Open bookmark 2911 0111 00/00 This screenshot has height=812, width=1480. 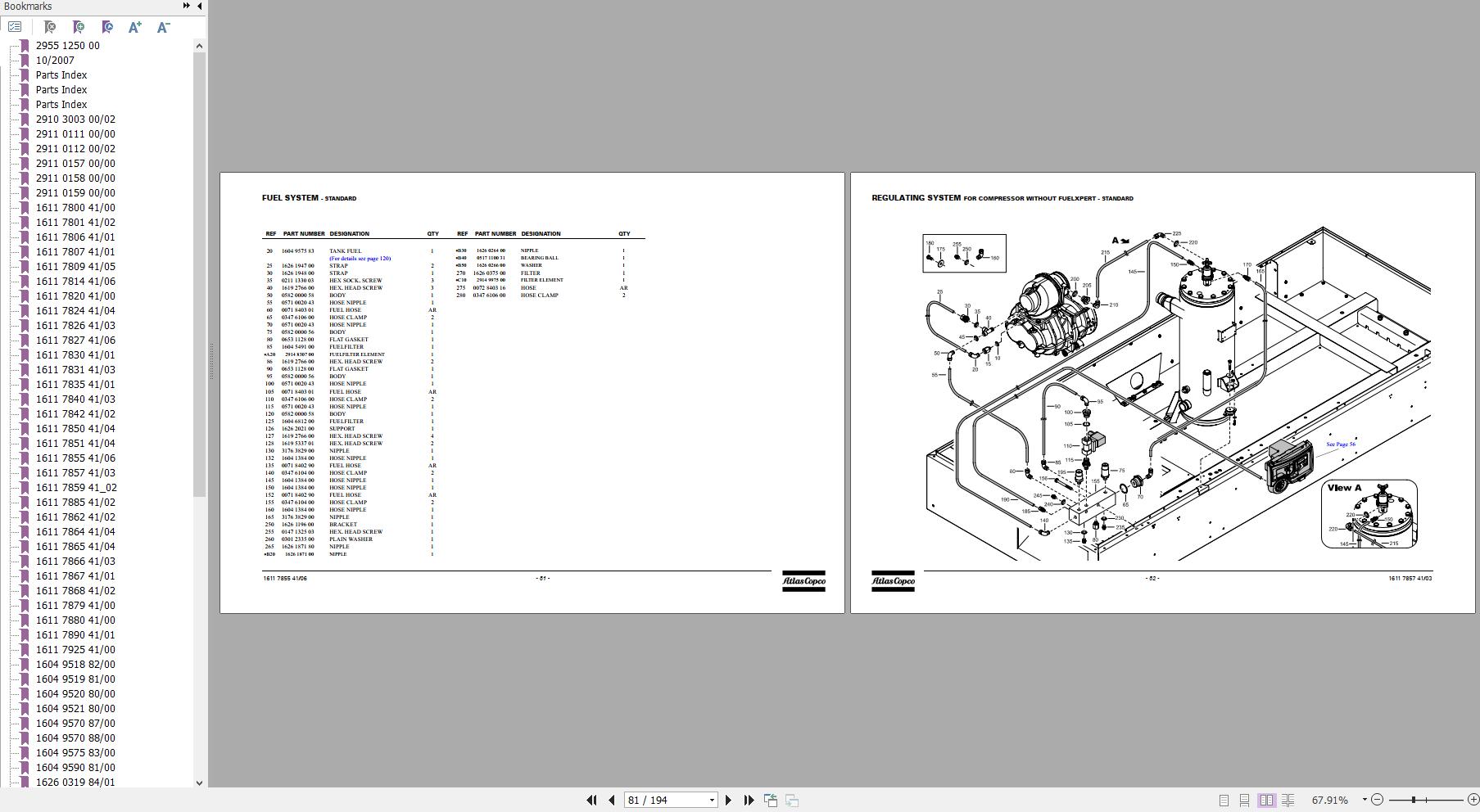pos(75,134)
